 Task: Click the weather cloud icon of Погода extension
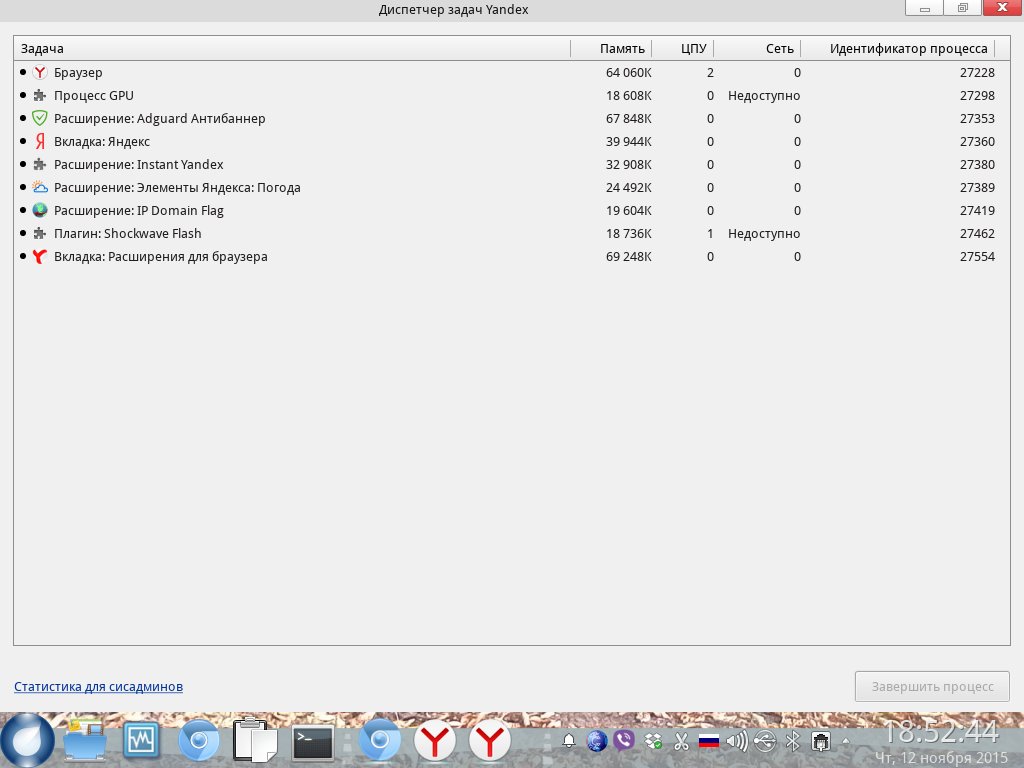pos(40,187)
